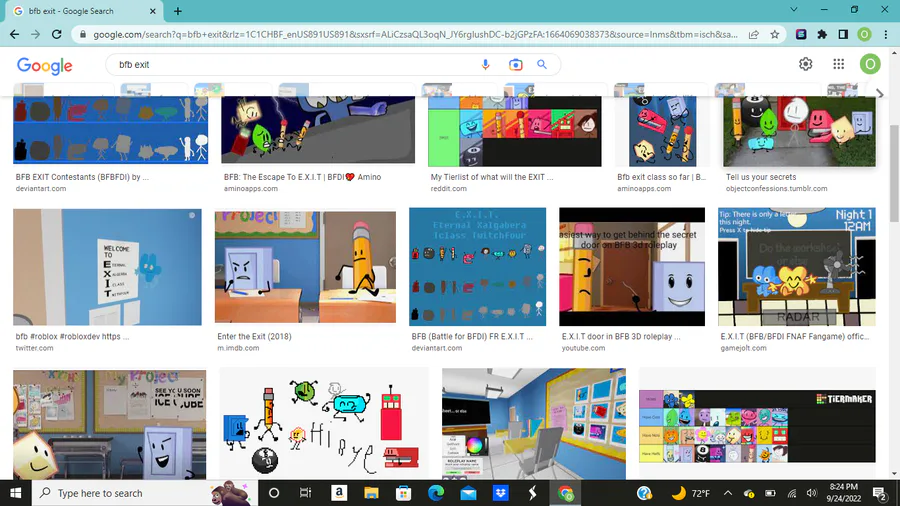
Task: Open the Hi bye drawn characters image
Action: 324,424
